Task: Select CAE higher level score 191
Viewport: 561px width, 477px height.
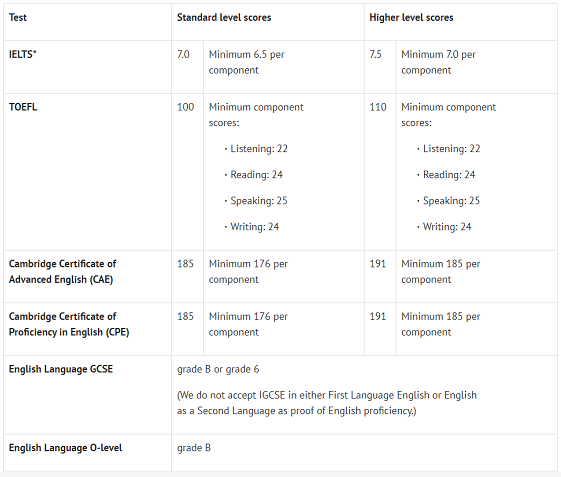Action: (377, 264)
